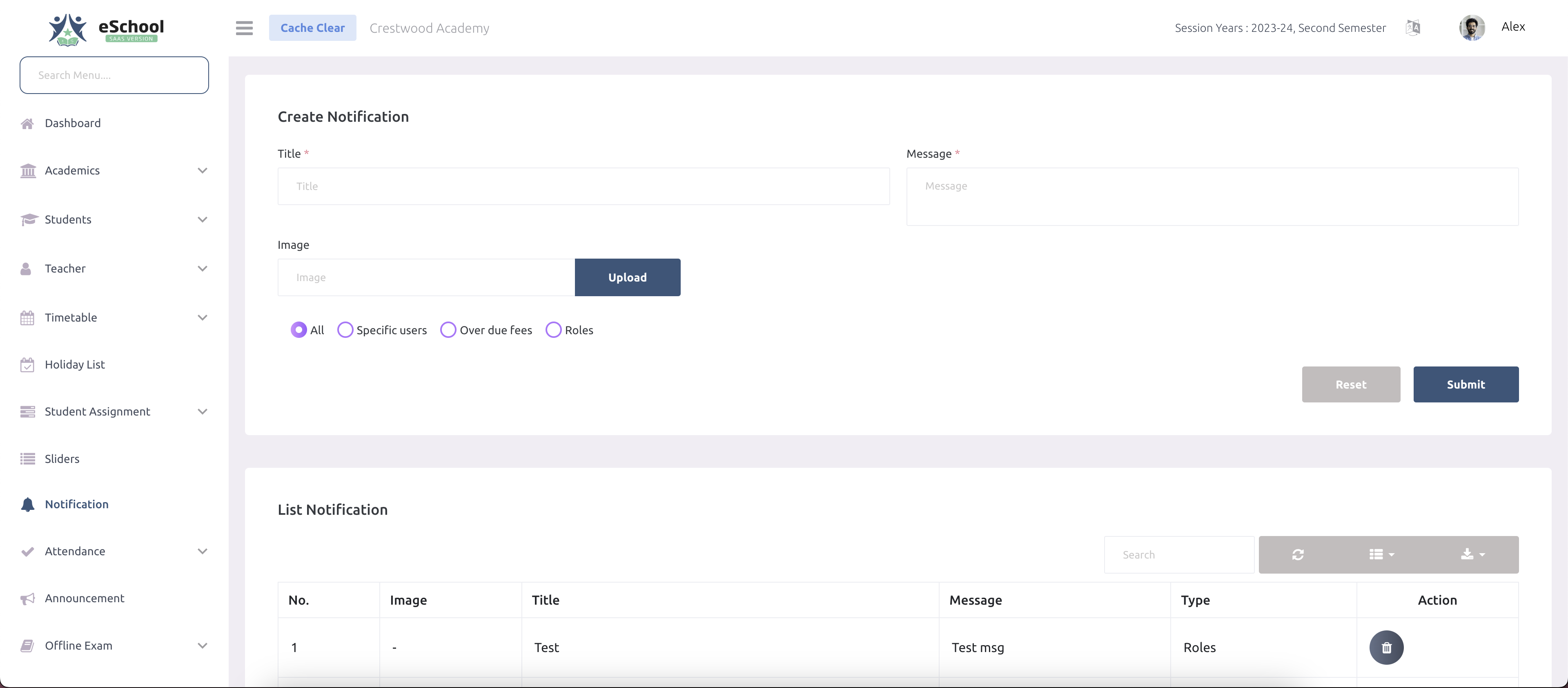Click the Holiday List calendar icon

[x=27, y=364]
